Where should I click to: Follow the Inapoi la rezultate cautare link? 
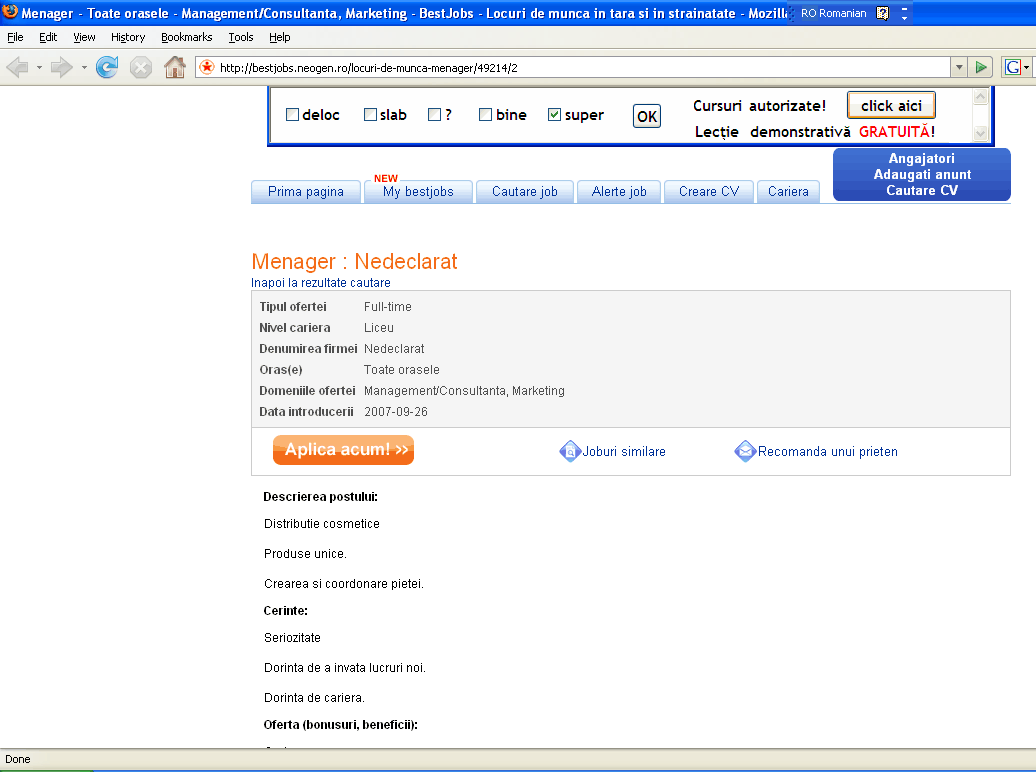(320, 283)
